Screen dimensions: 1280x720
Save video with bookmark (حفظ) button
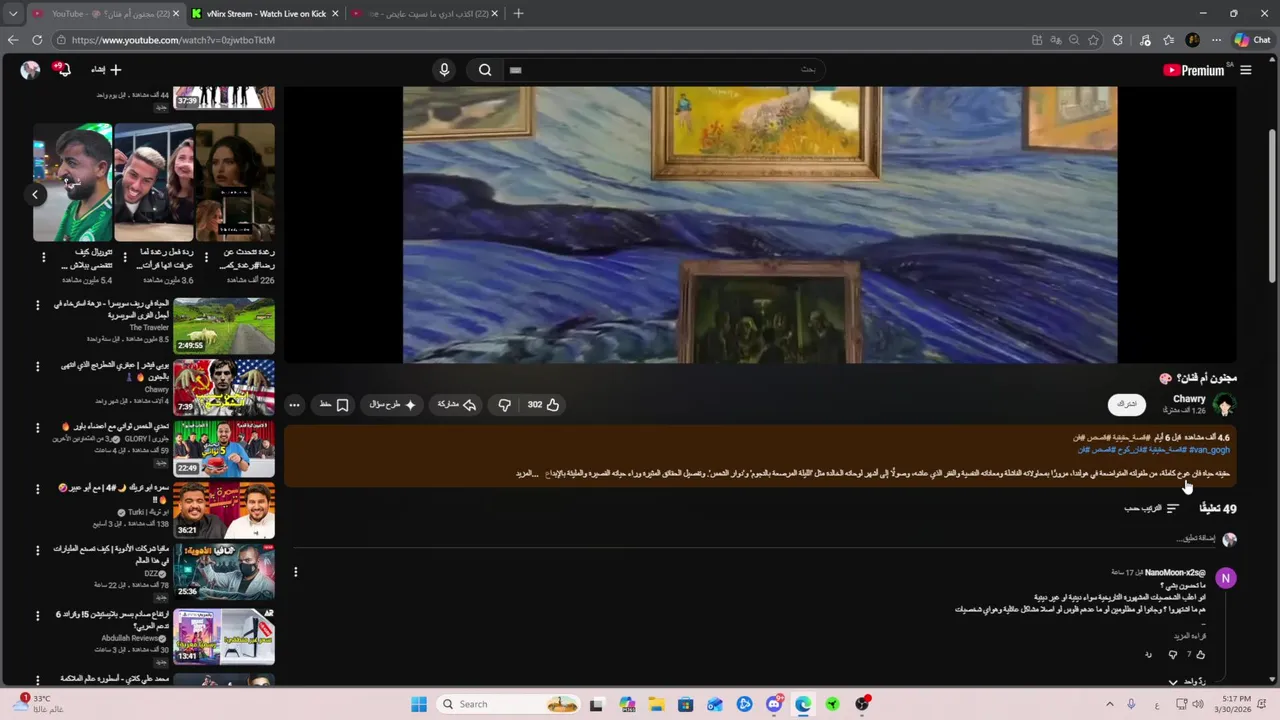(x=334, y=405)
